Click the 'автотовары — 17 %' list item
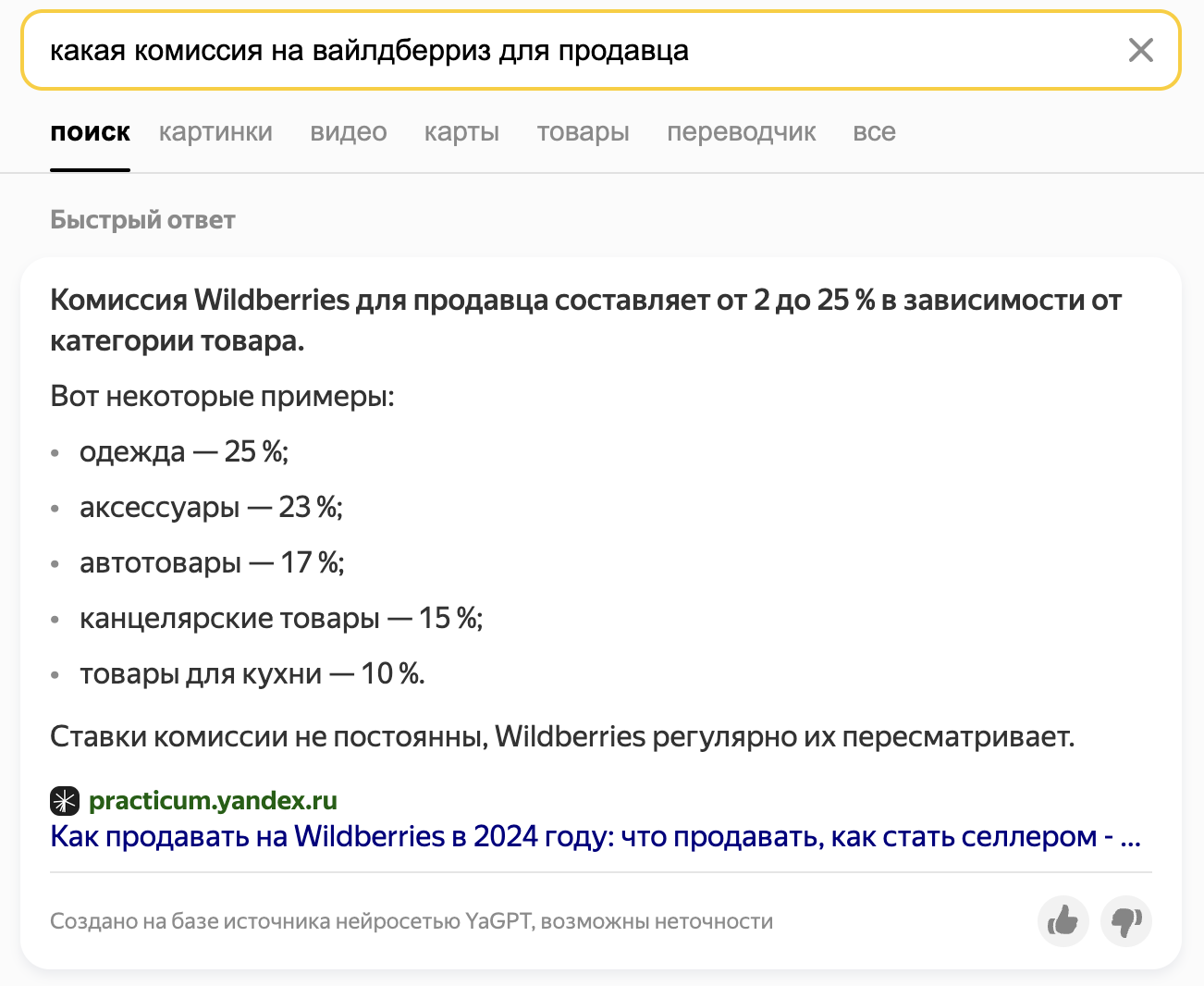The image size is (1204, 986). (212, 562)
